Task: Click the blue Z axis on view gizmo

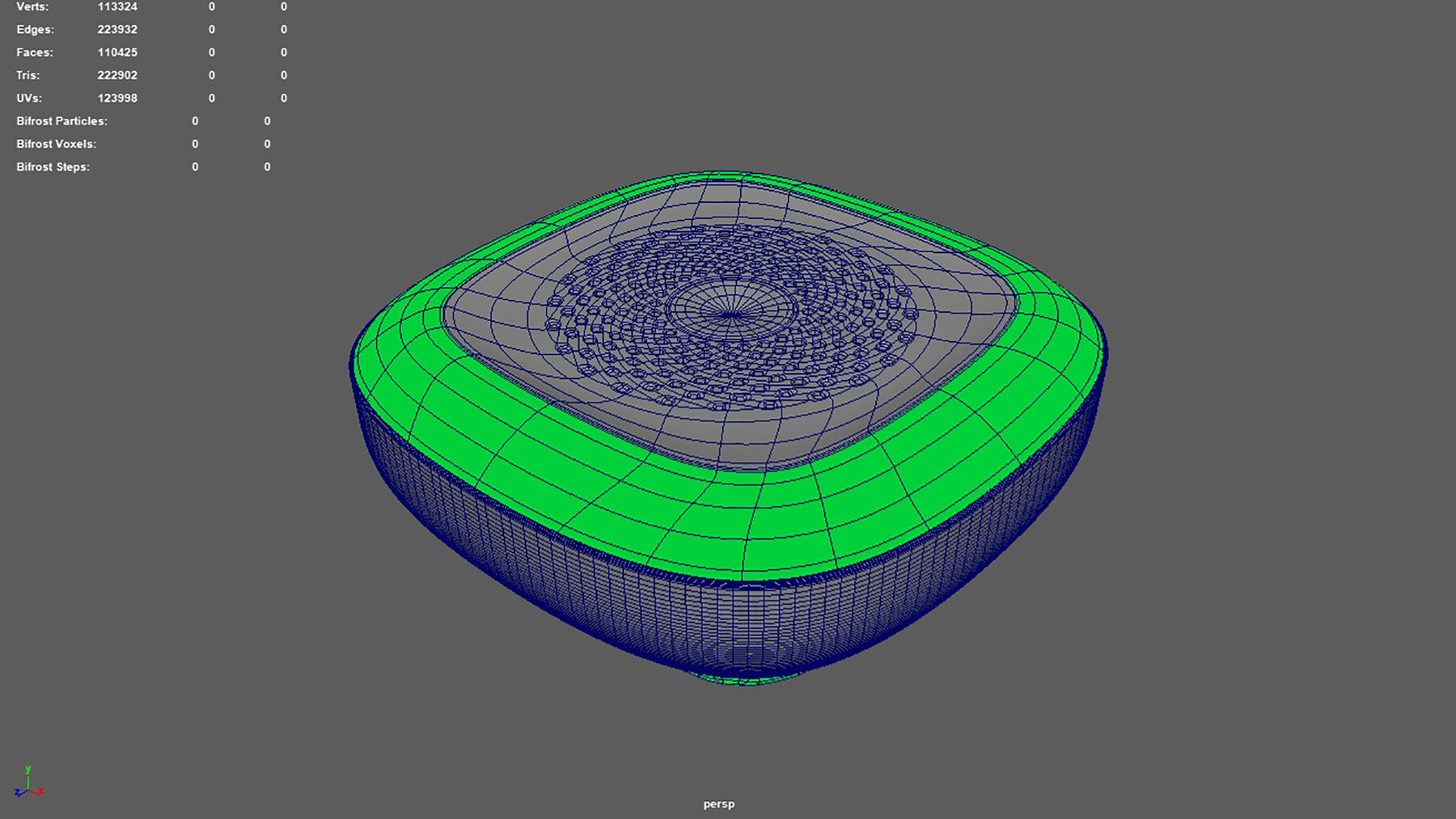Action: click(x=19, y=792)
